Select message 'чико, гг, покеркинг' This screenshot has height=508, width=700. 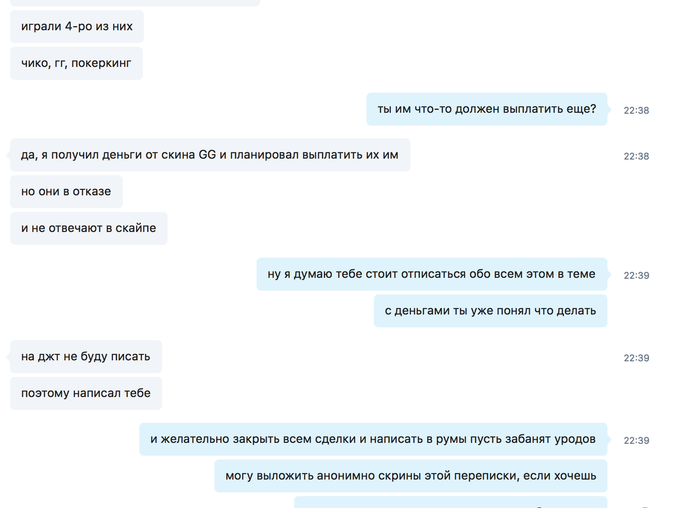(x=76, y=63)
